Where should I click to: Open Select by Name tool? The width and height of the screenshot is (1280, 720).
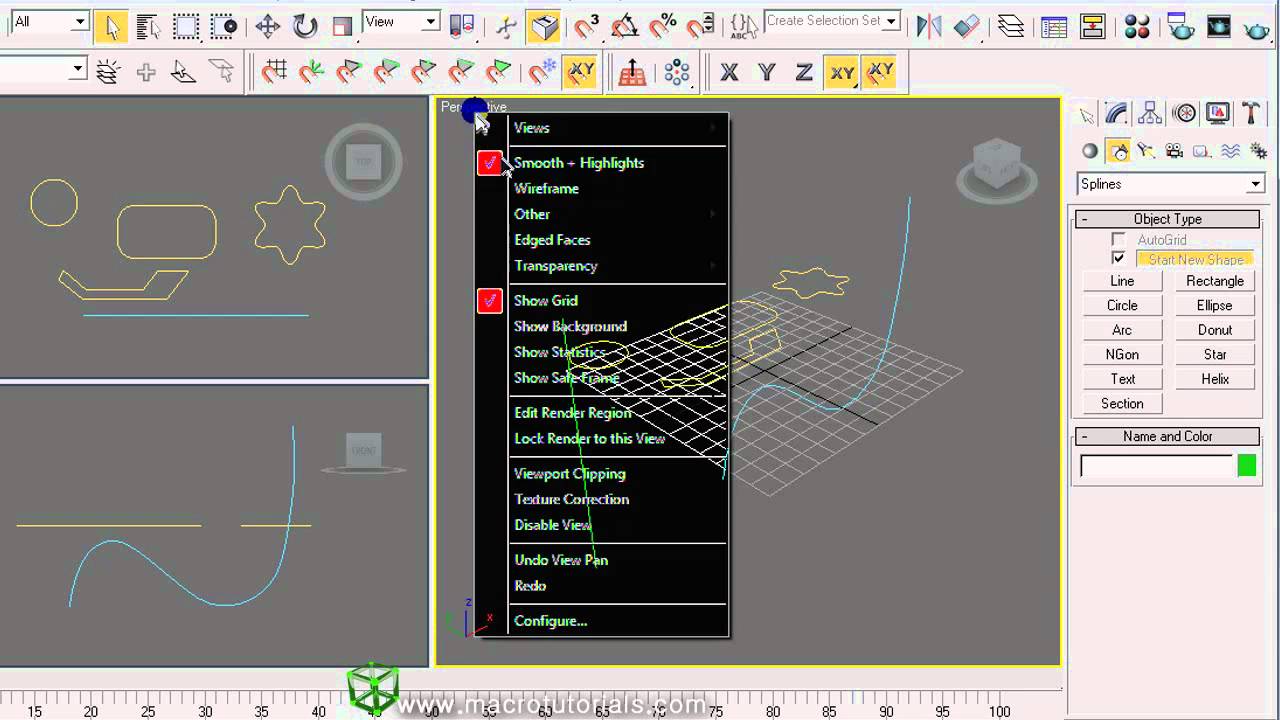coord(148,27)
